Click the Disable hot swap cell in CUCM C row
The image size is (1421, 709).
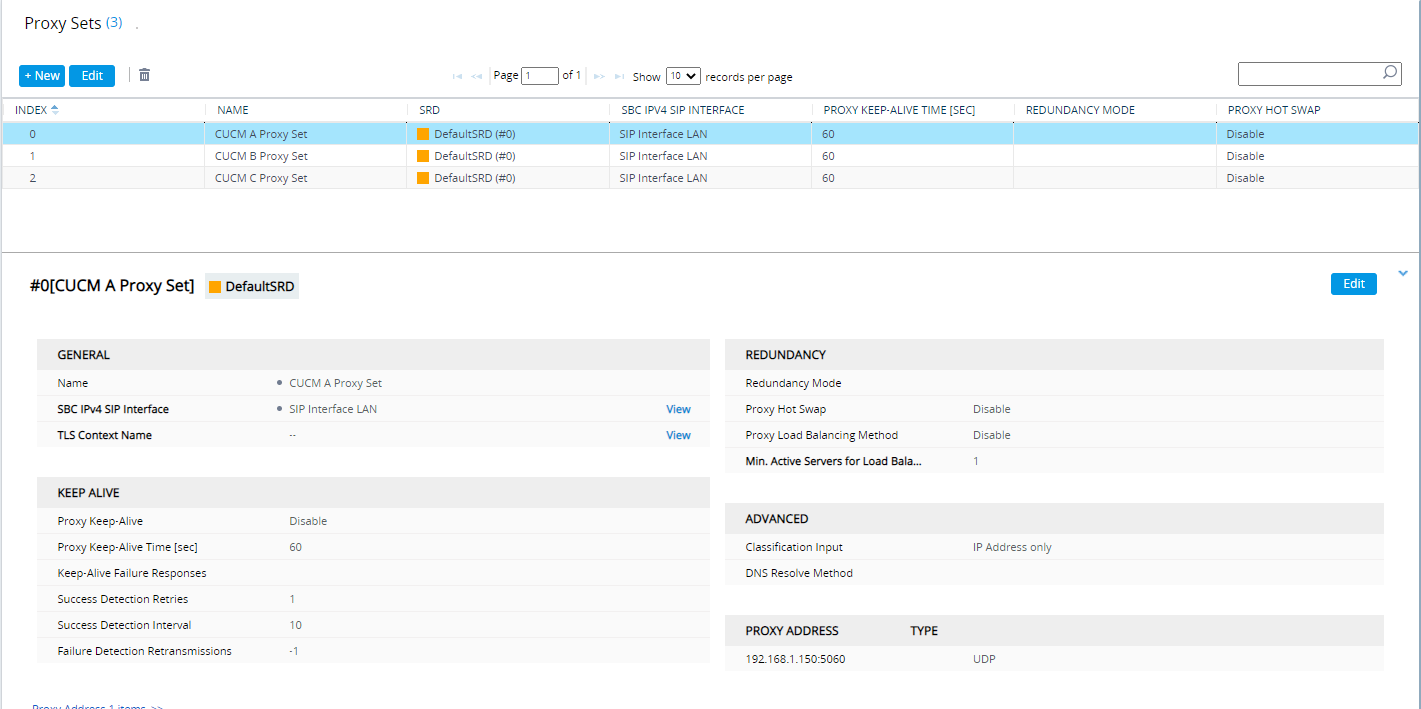(x=1245, y=178)
